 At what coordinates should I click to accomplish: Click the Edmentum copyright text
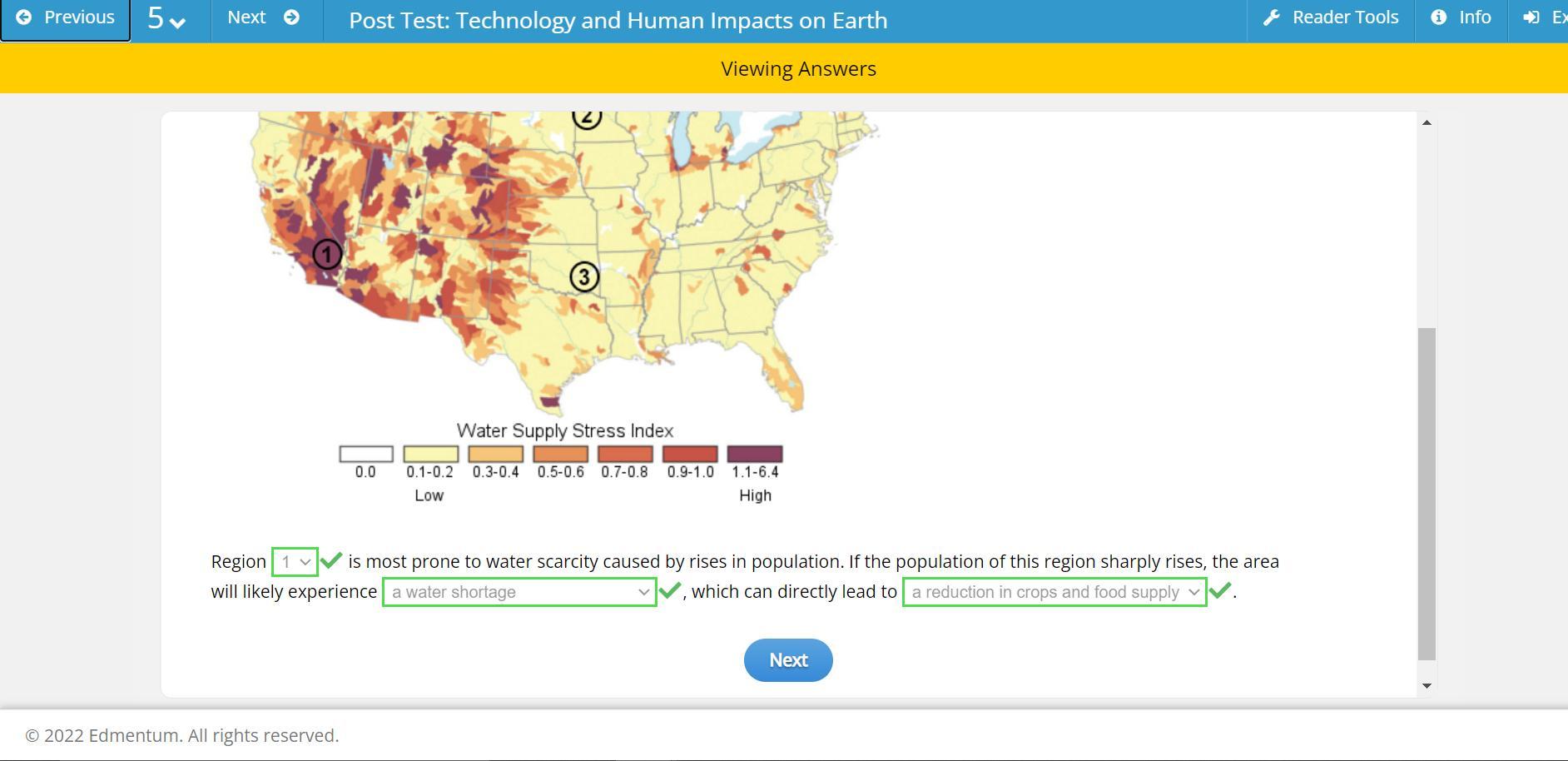182,735
